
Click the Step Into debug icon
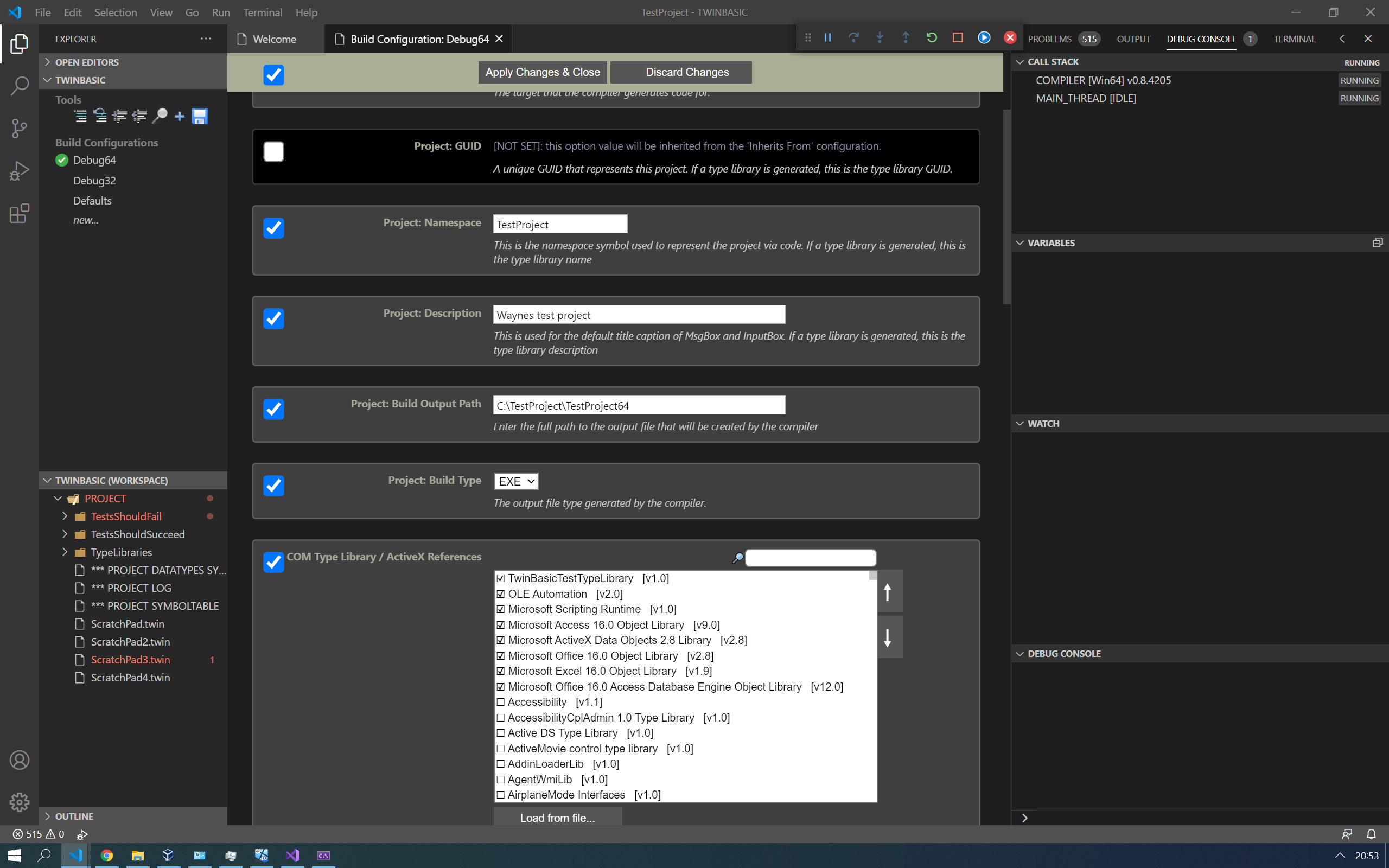click(880, 38)
